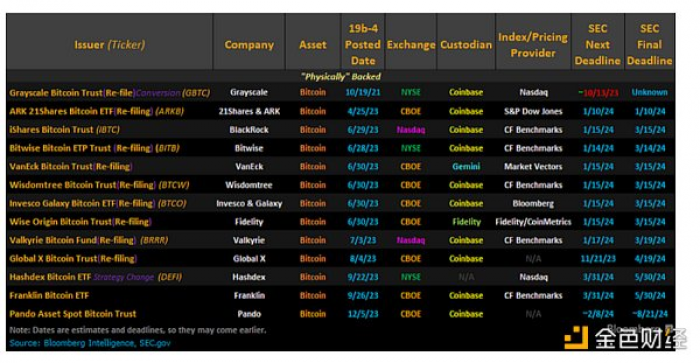Screen dimensions: 700x363
Task: Click the "Physically" Backed section heading
Action: coord(341,77)
